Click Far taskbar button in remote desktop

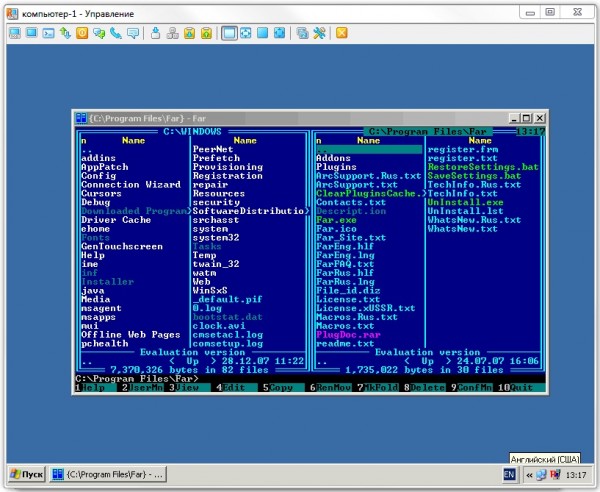108,474
